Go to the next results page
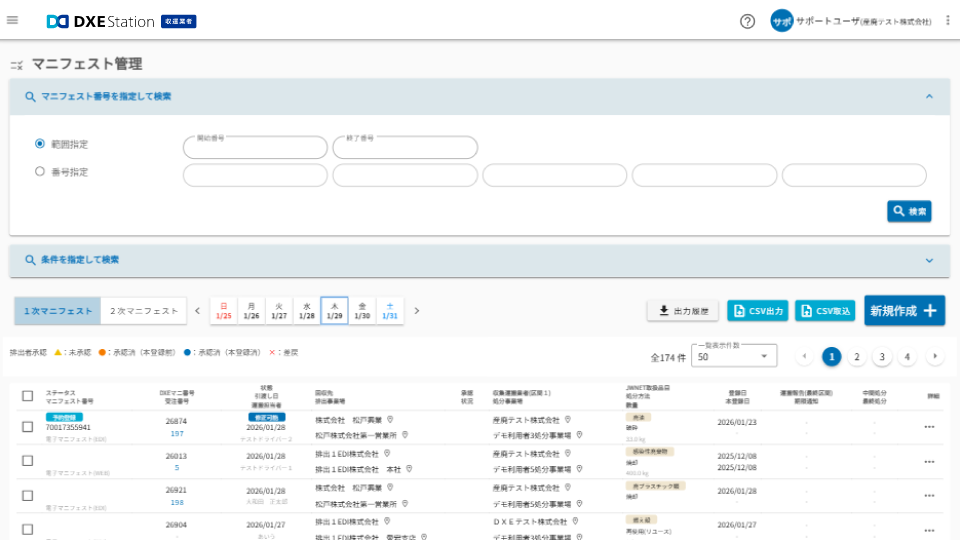This screenshot has width=960, height=540. (x=935, y=357)
